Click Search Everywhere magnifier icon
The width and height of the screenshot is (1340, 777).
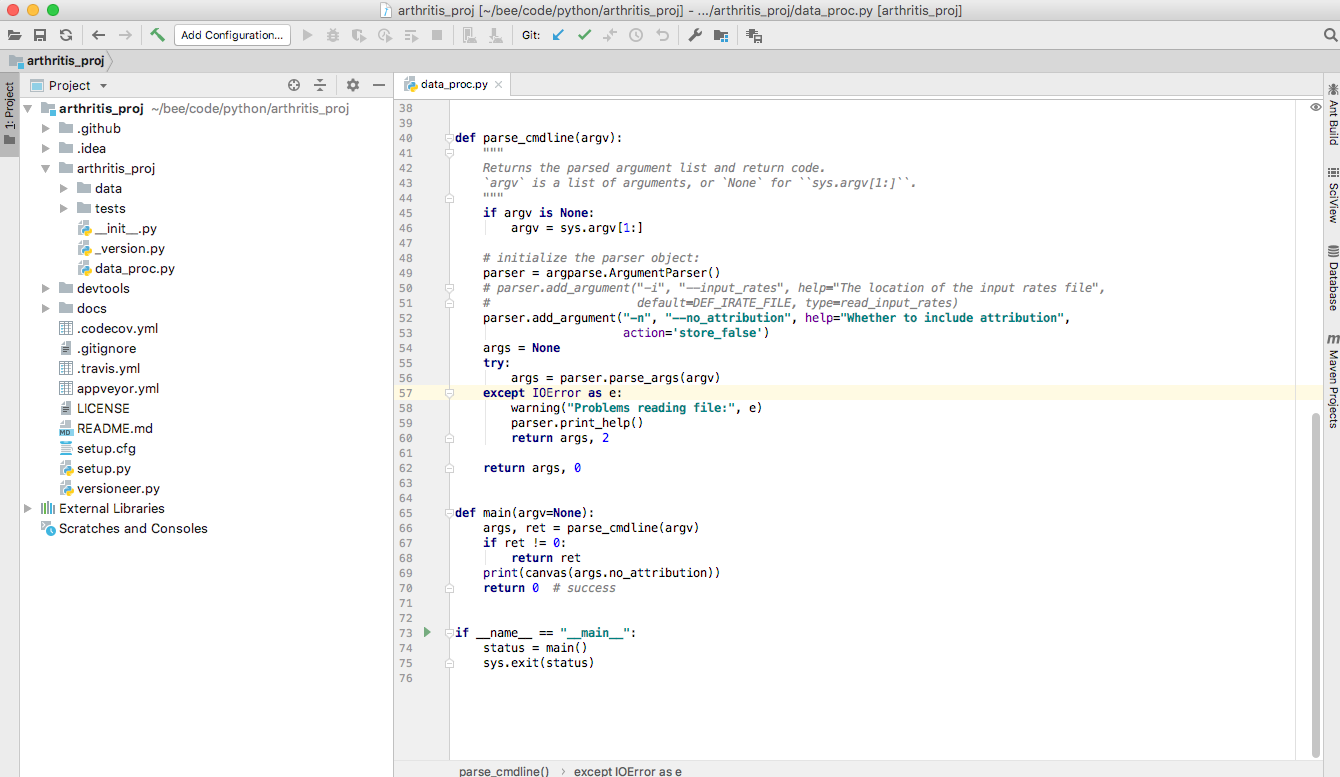click(x=1330, y=35)
